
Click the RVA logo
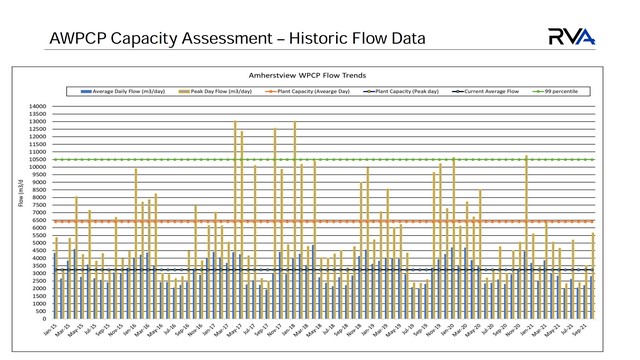(571, 37)
